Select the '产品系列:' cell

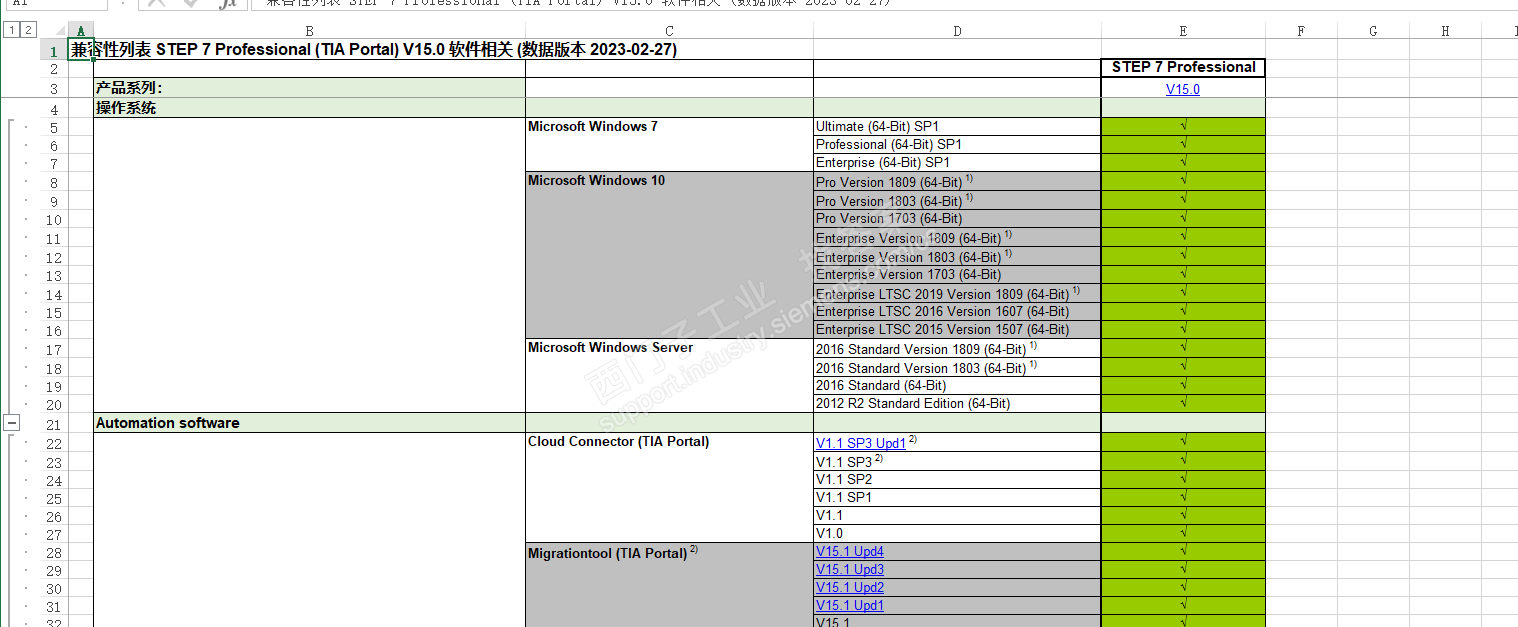tap(309, 88)
